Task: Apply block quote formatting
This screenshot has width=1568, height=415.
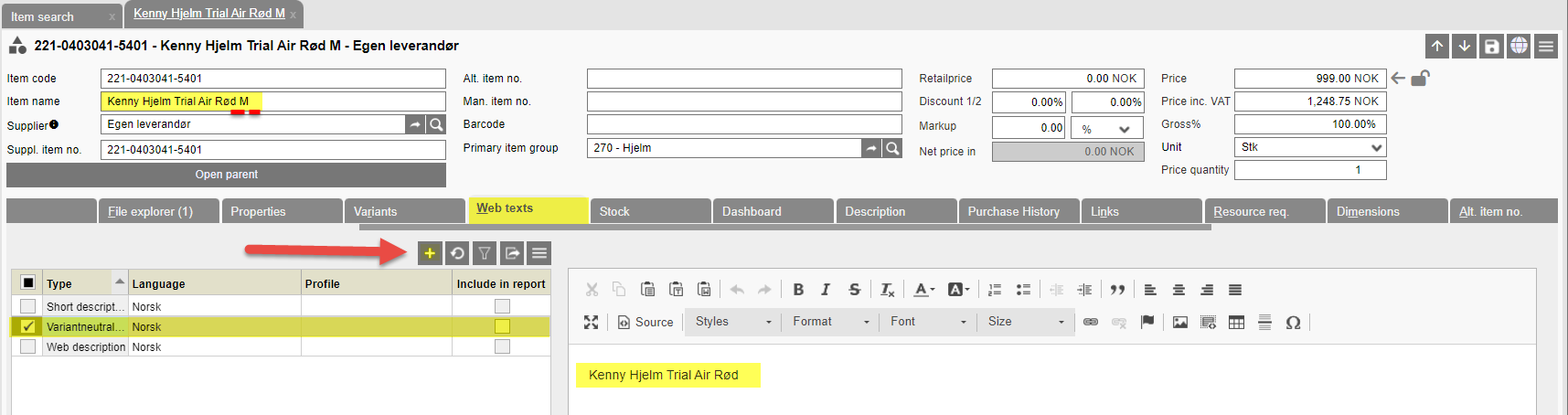Action: [x=1117, y=290]
